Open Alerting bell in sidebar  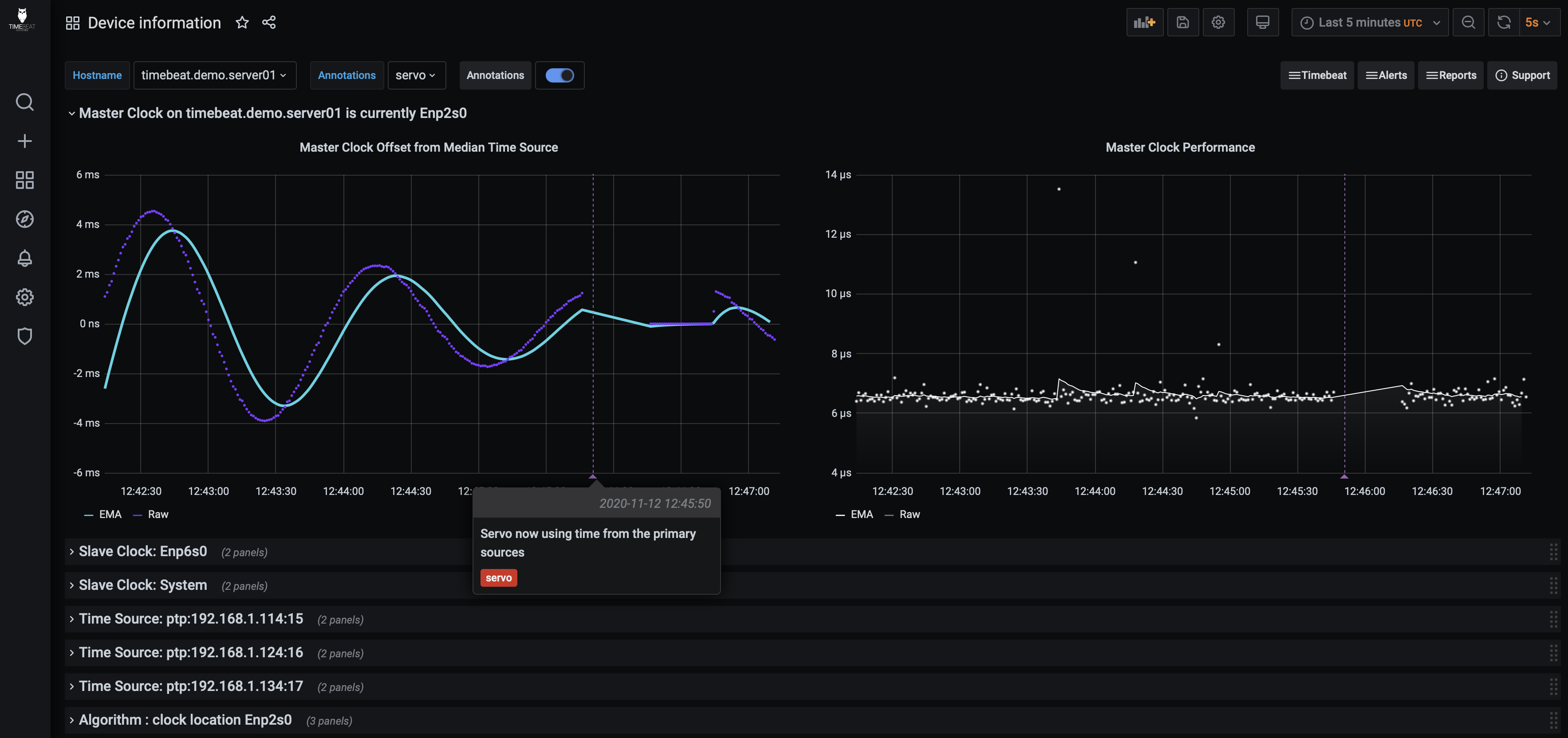pyautogui.click(x=24, y=258)
